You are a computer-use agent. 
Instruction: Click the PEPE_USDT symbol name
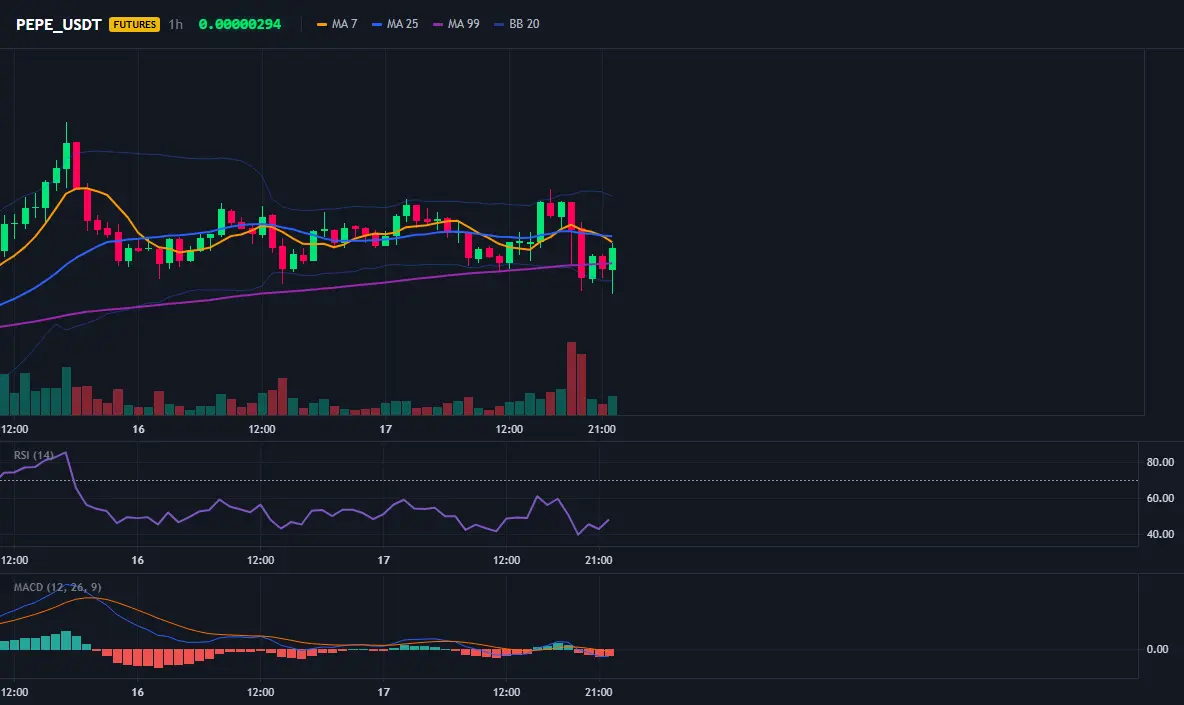pyautogui.click(x=58, y=24)
